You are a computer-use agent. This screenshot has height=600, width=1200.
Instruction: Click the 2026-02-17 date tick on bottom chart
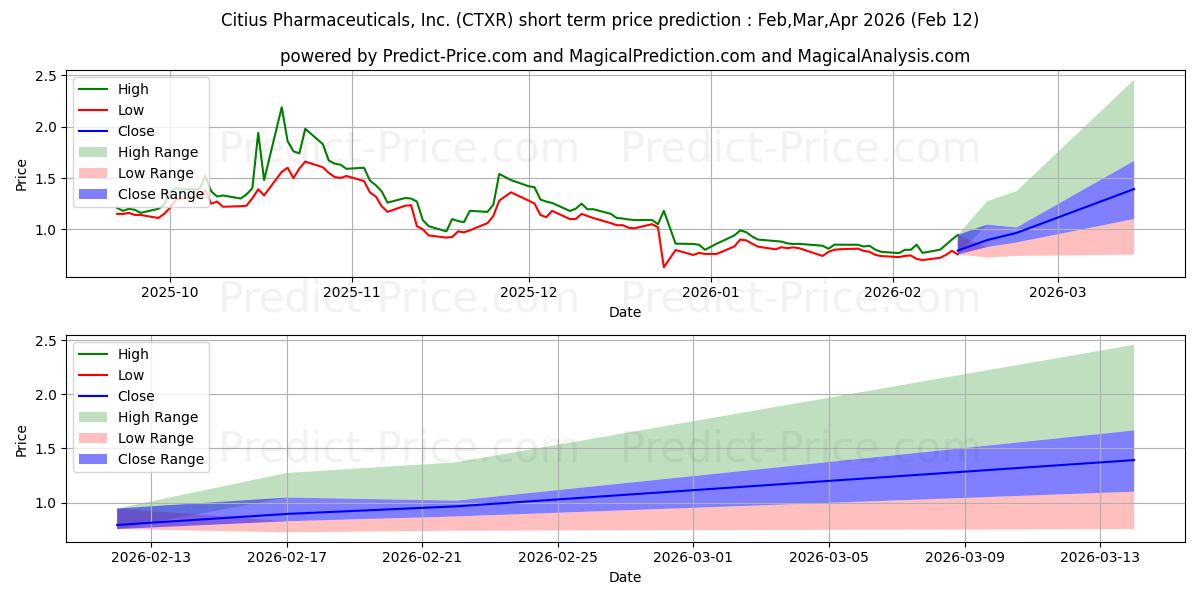(287, 557)
